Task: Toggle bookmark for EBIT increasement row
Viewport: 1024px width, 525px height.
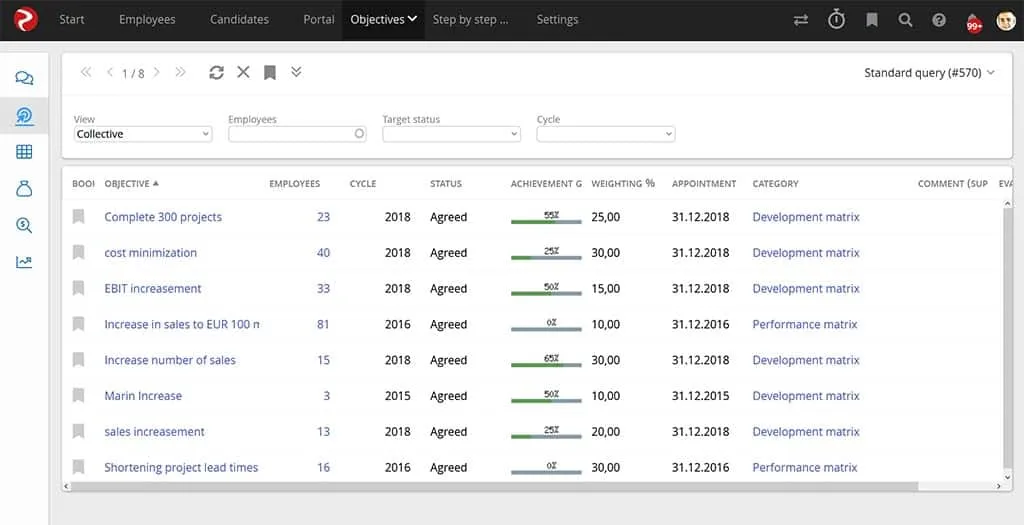Action: click(x=79, y=289)
